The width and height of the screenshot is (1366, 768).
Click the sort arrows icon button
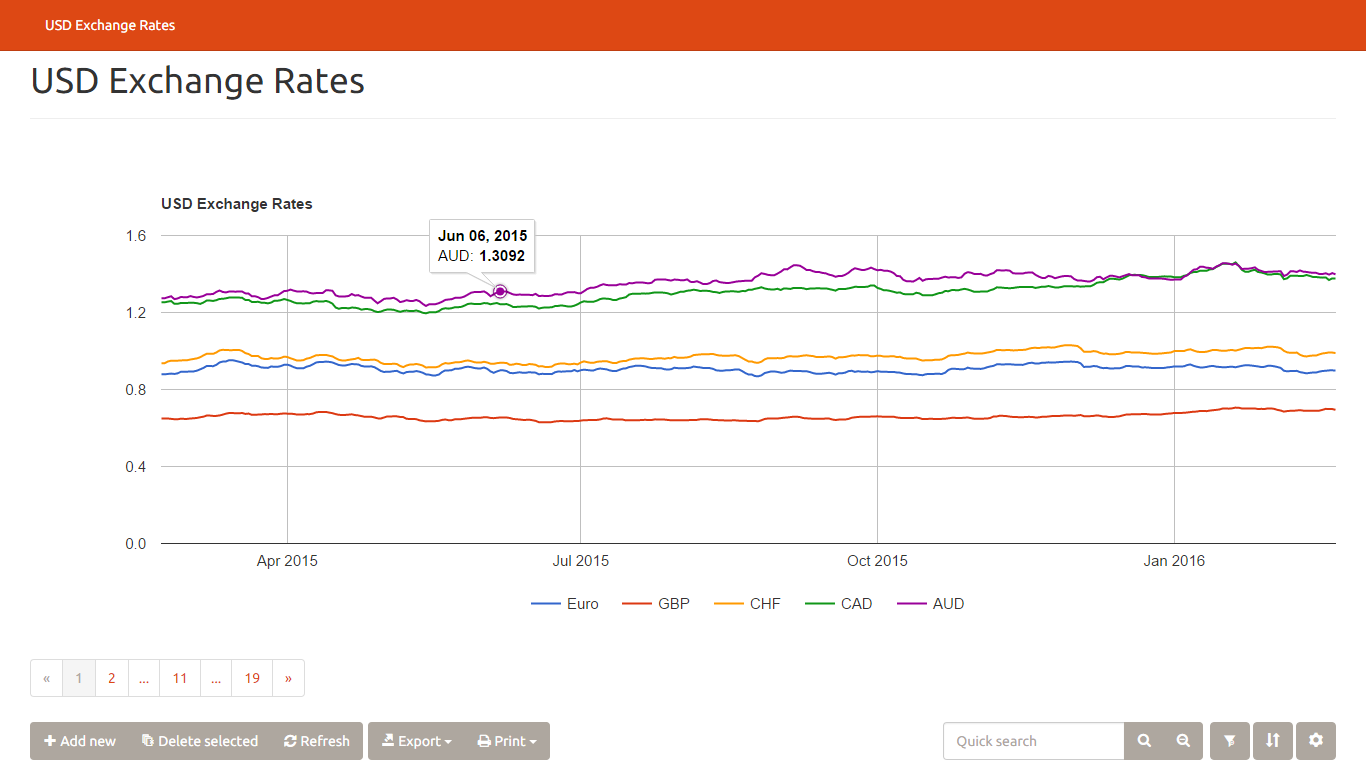[x=1272, y=741]
